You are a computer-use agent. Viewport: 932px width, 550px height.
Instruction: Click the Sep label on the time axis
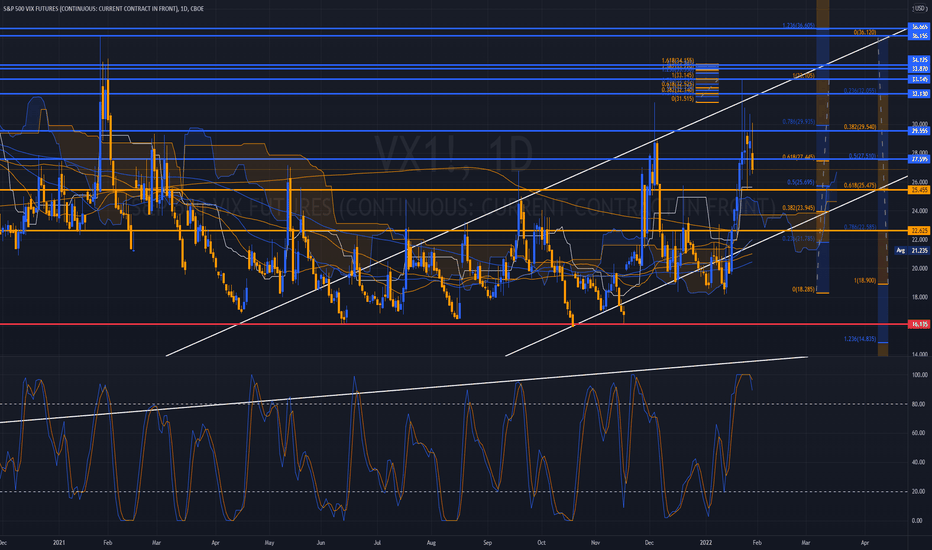[x=487, y=542]
